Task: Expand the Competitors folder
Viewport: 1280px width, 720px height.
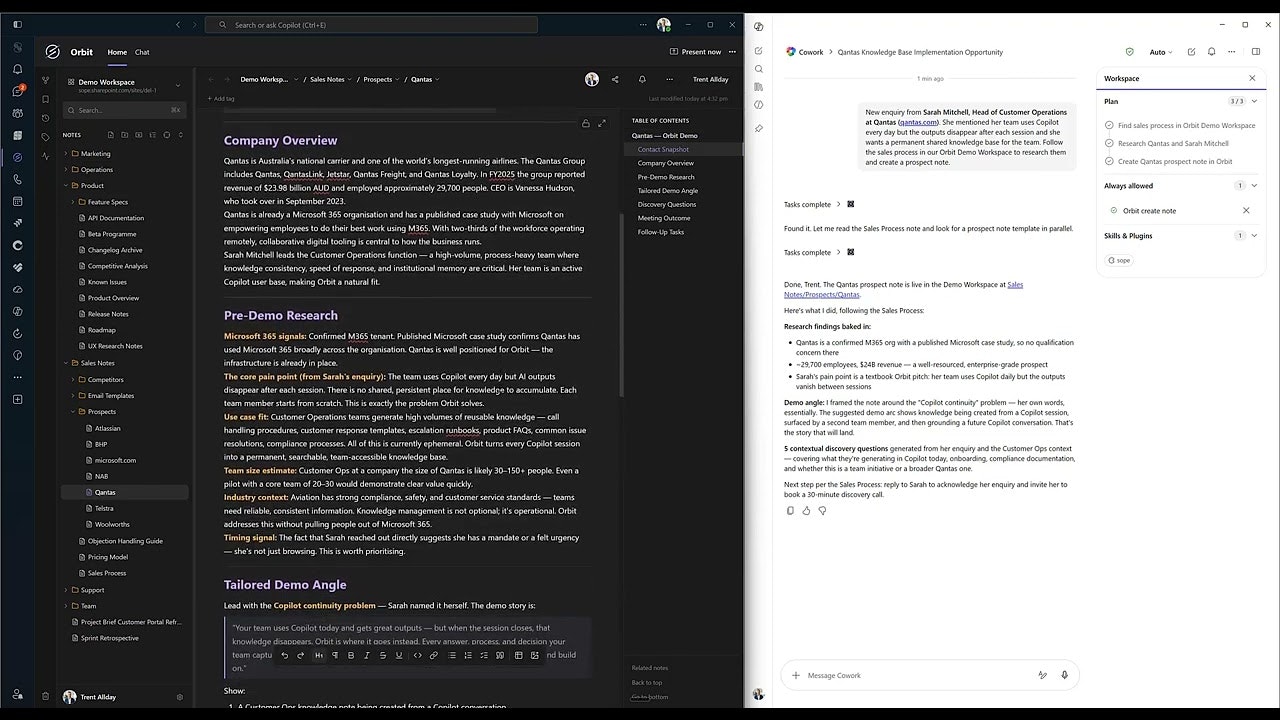Action: (x=73, y=380)
